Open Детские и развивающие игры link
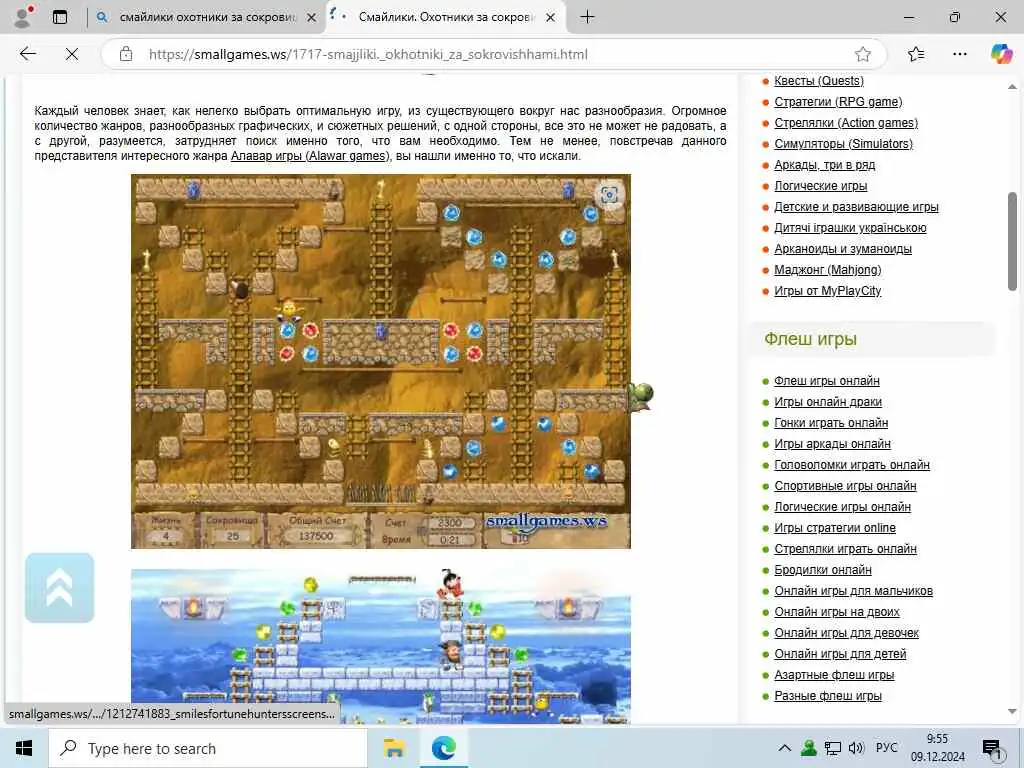This screenshot has width=1024, height=768. [856, 206]
